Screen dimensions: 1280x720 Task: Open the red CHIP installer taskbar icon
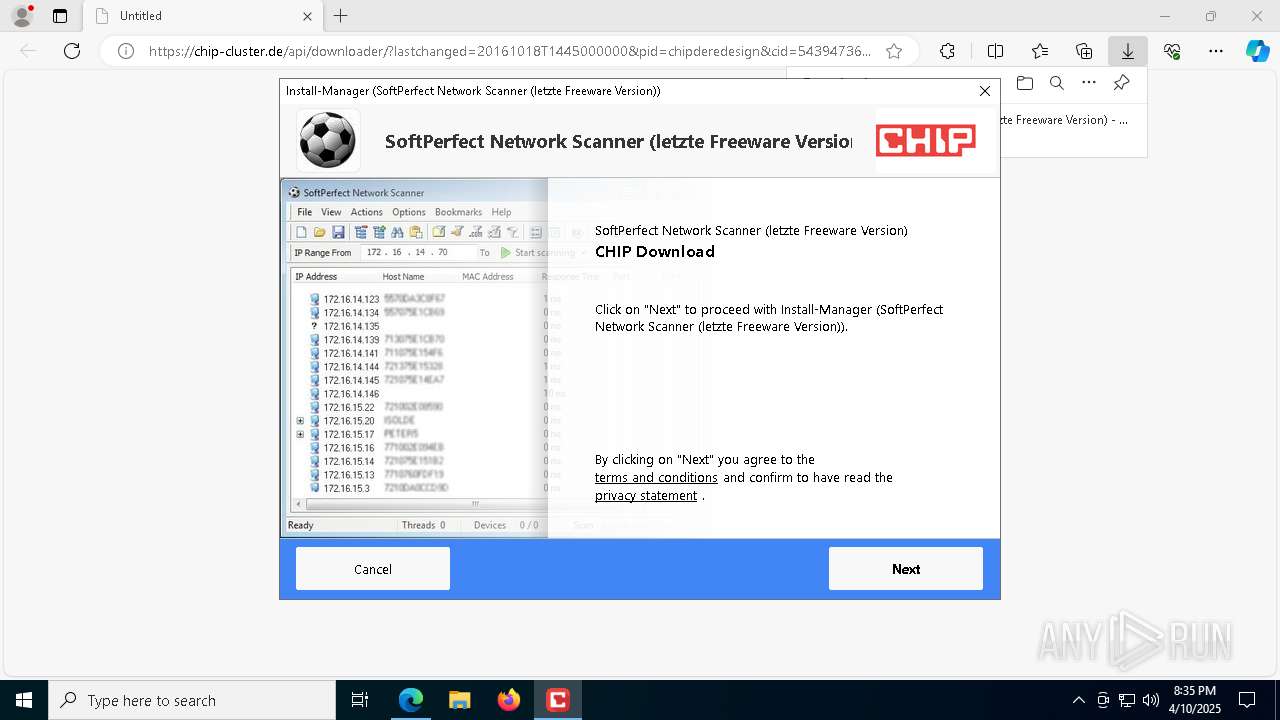pos(557,700)
